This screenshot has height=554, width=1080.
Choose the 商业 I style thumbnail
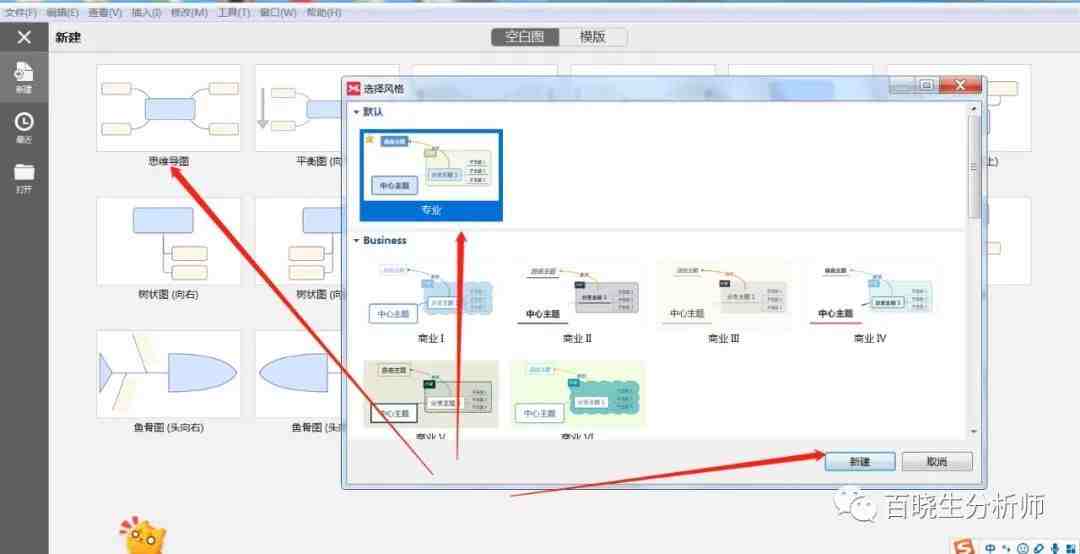[x=431, y=295]
